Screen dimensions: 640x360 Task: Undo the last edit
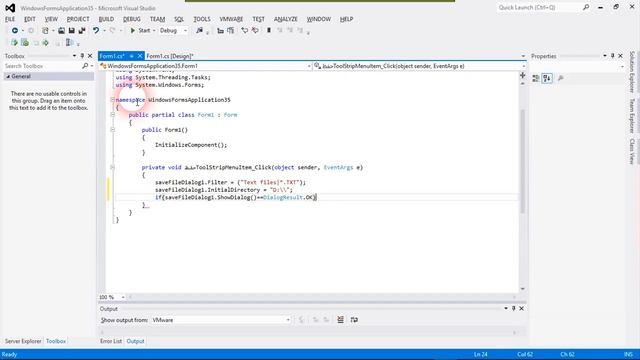click(96, 31)
